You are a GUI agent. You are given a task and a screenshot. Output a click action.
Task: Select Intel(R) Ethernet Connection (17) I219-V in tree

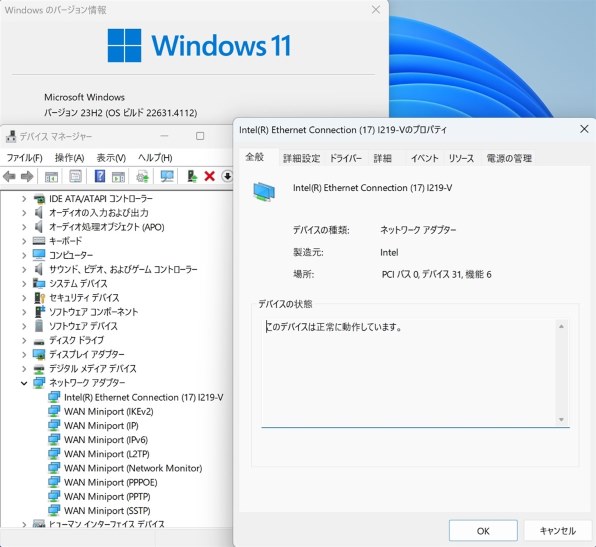click(x=144, y=397)
